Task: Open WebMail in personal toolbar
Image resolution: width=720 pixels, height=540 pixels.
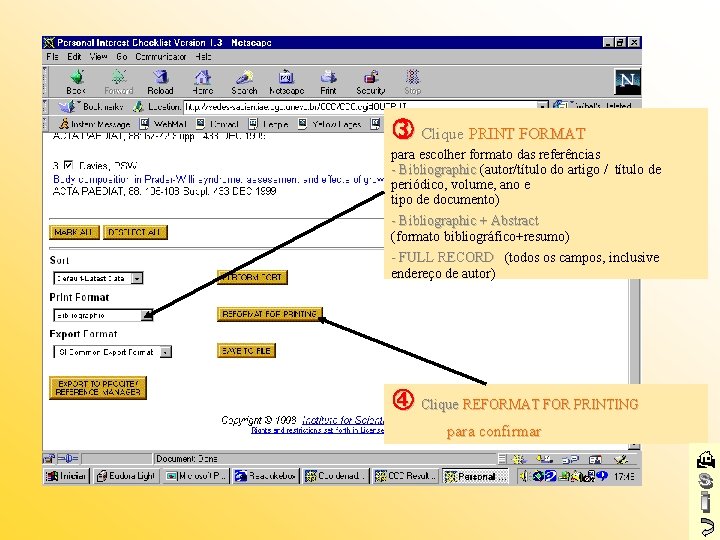Action: (x=163, y=124)
